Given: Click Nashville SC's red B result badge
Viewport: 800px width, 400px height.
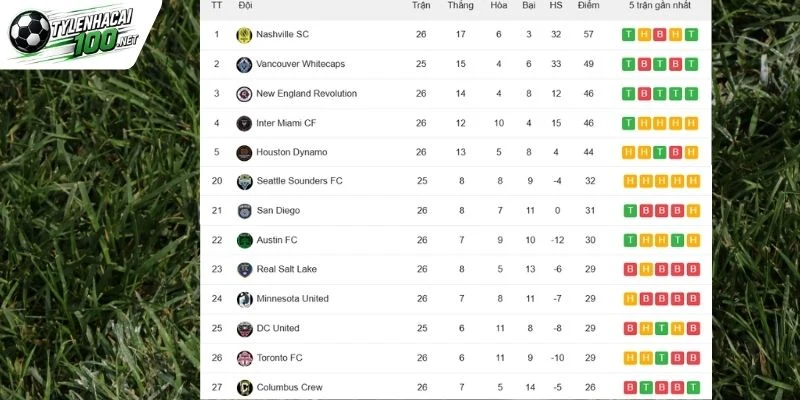Looking at the screenshot, I should click(660, 35).
